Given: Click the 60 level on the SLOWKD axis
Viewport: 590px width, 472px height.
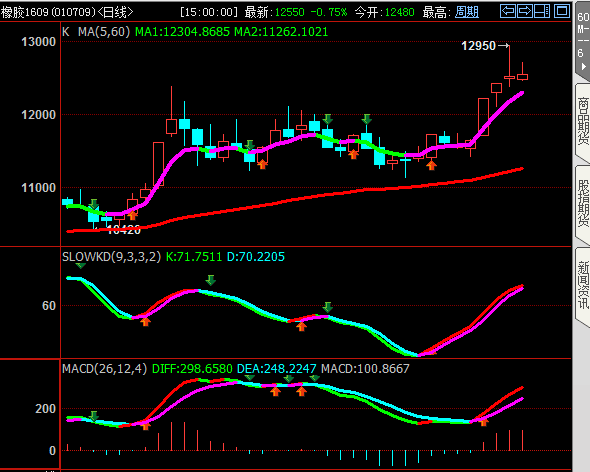Looking at the screenshot, I should [x=49, y=306].
